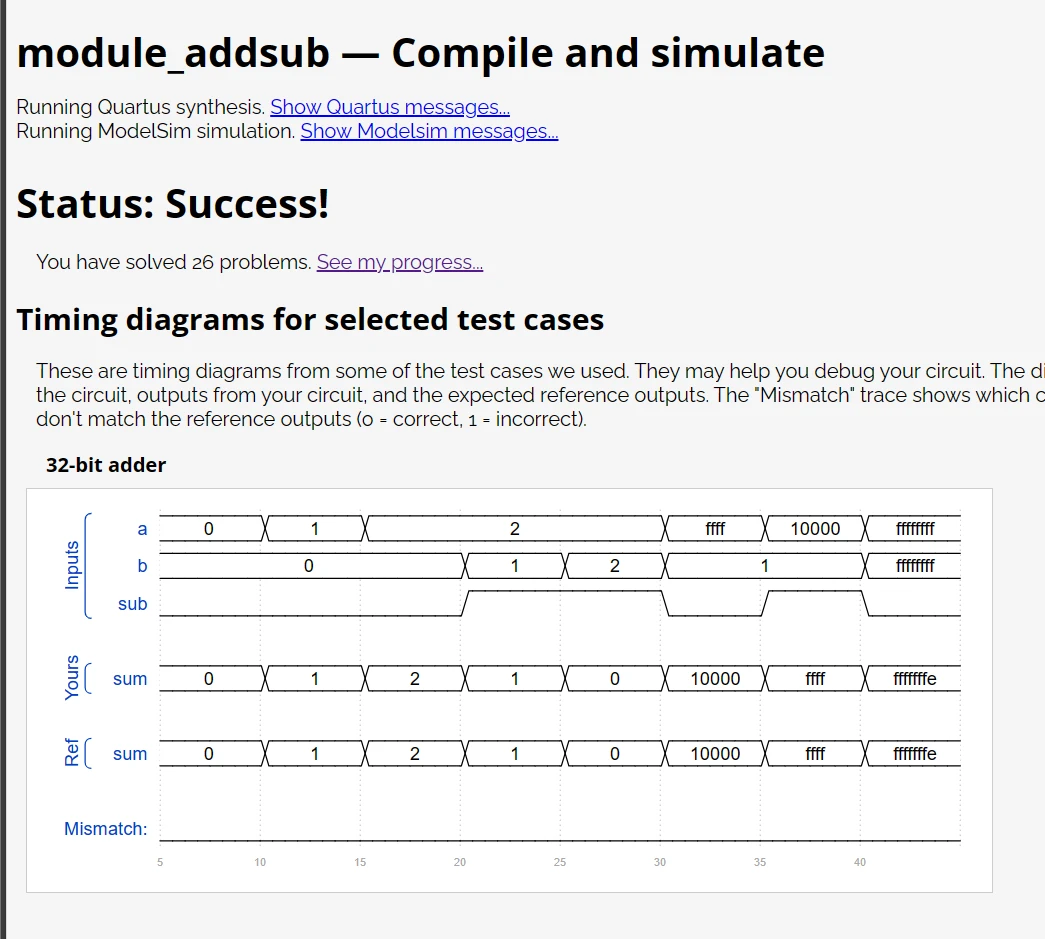Image resolution: width=1045 pixels, height=939 pixels.
Task: Click the 'Status: Success!' heading
Action: coord(173,203)
